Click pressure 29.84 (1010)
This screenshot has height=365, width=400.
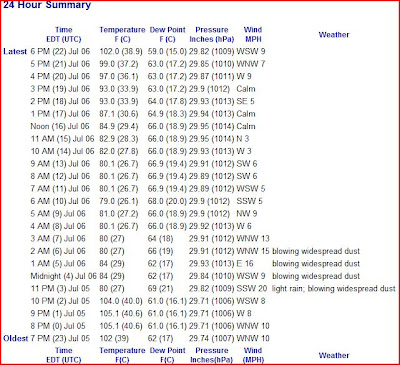pos(212,276)
